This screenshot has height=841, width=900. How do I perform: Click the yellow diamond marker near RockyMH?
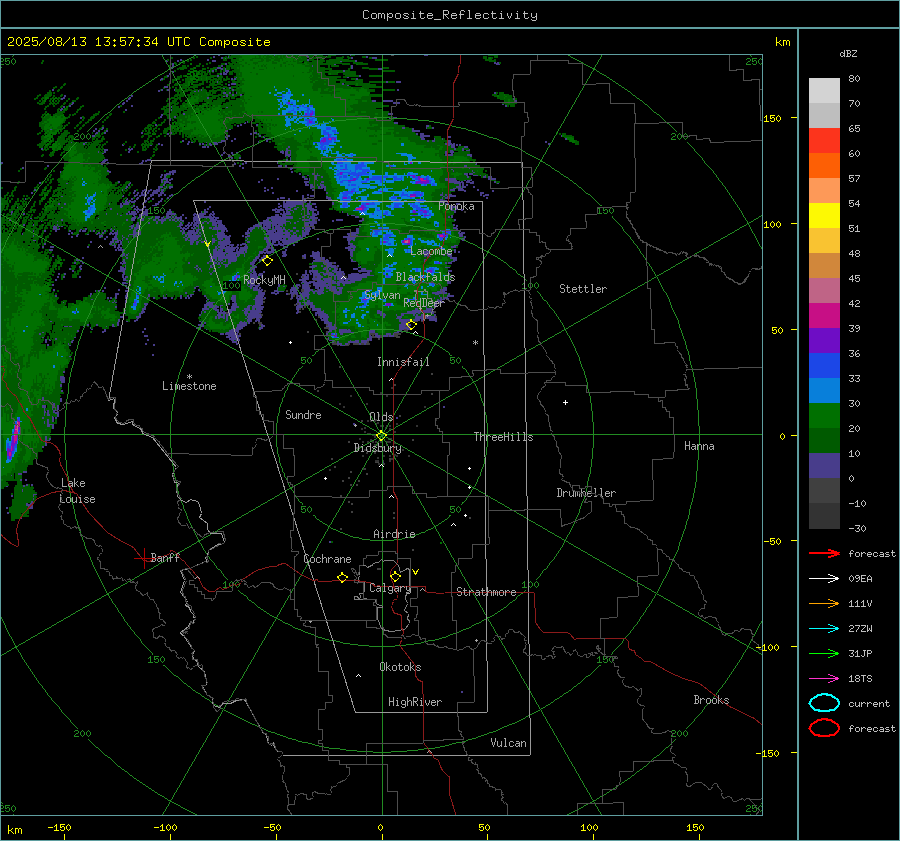coord(267,261)
